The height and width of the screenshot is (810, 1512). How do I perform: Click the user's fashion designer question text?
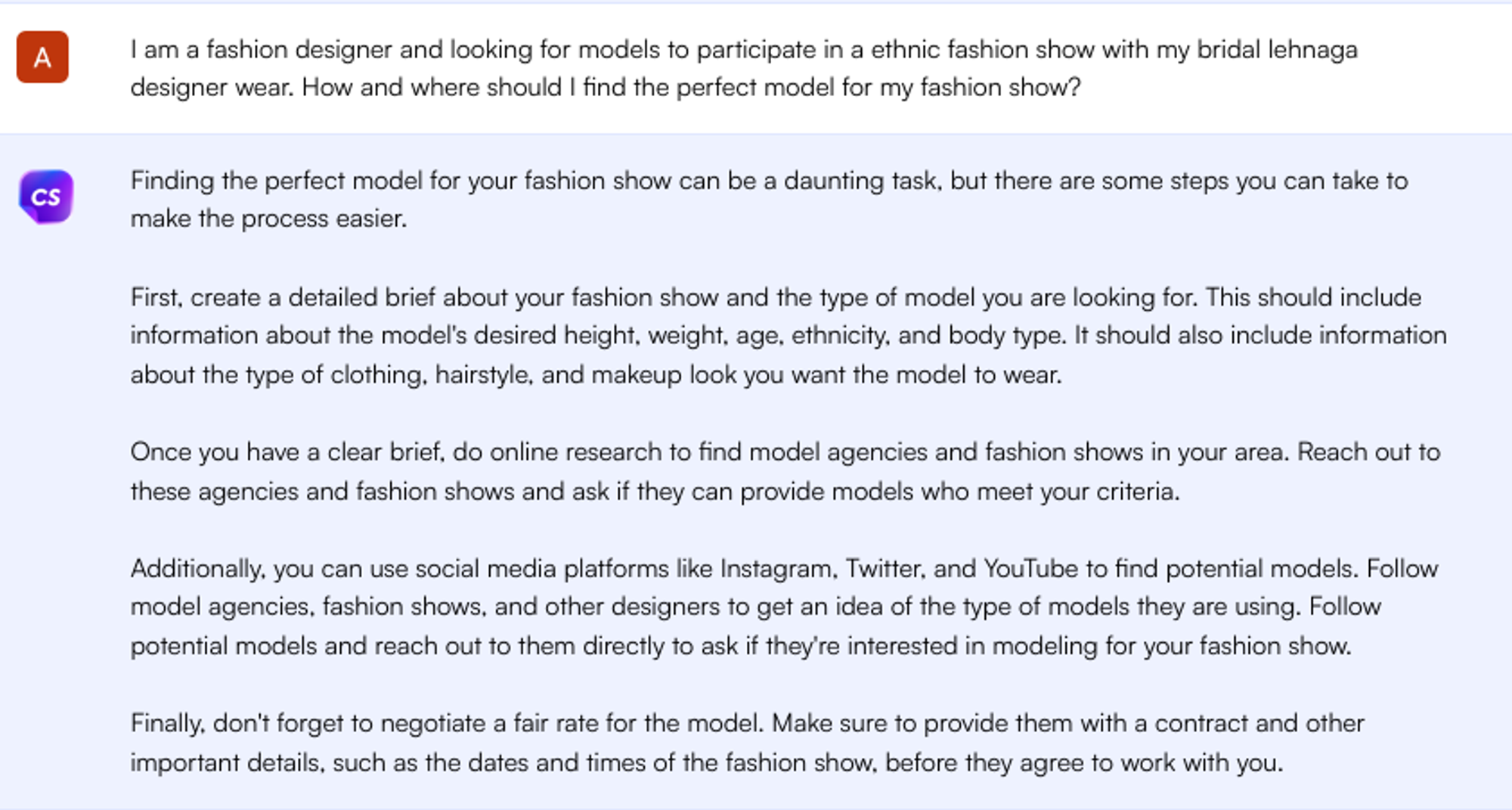click(x=605, y=68)
